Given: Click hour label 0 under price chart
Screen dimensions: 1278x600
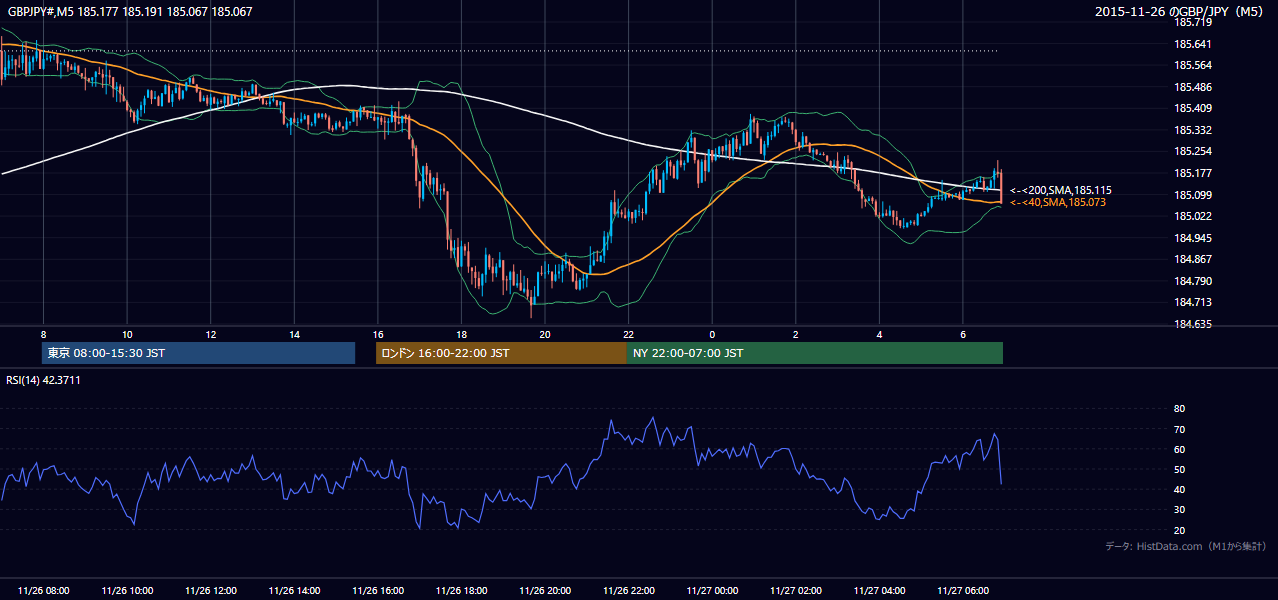Looking at the screenshot, I should tap(712, 334).
